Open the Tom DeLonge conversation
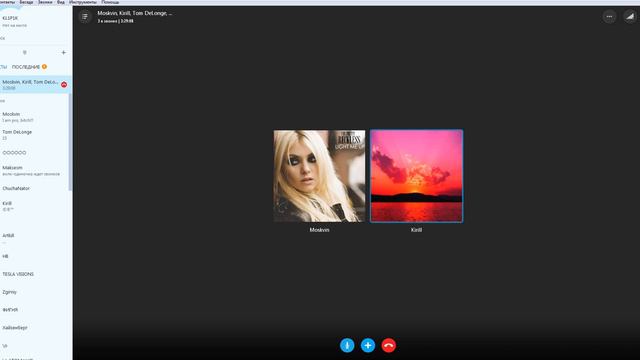This screenshot has width=640, height=360. click(x=35, y=135)
